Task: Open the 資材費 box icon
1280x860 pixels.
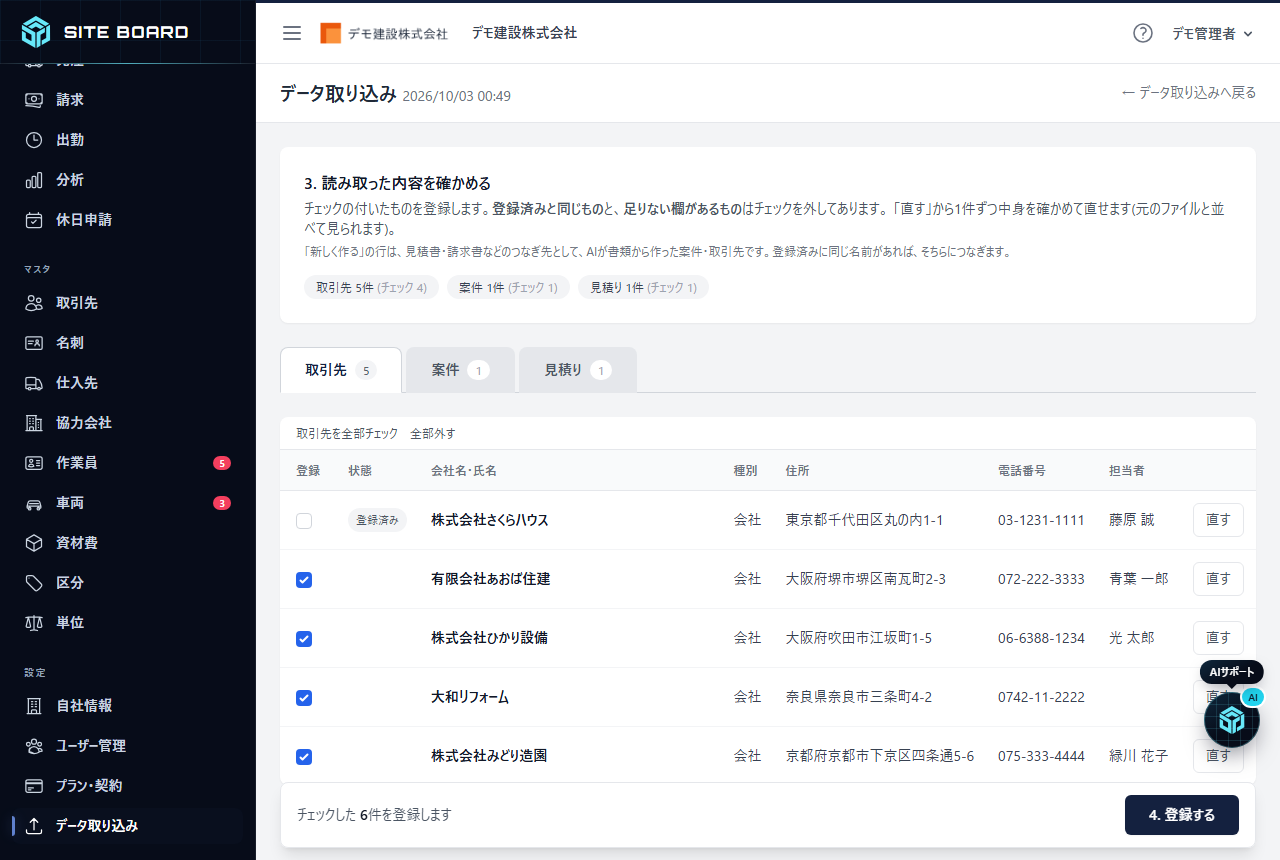Action: coord(34,543)
